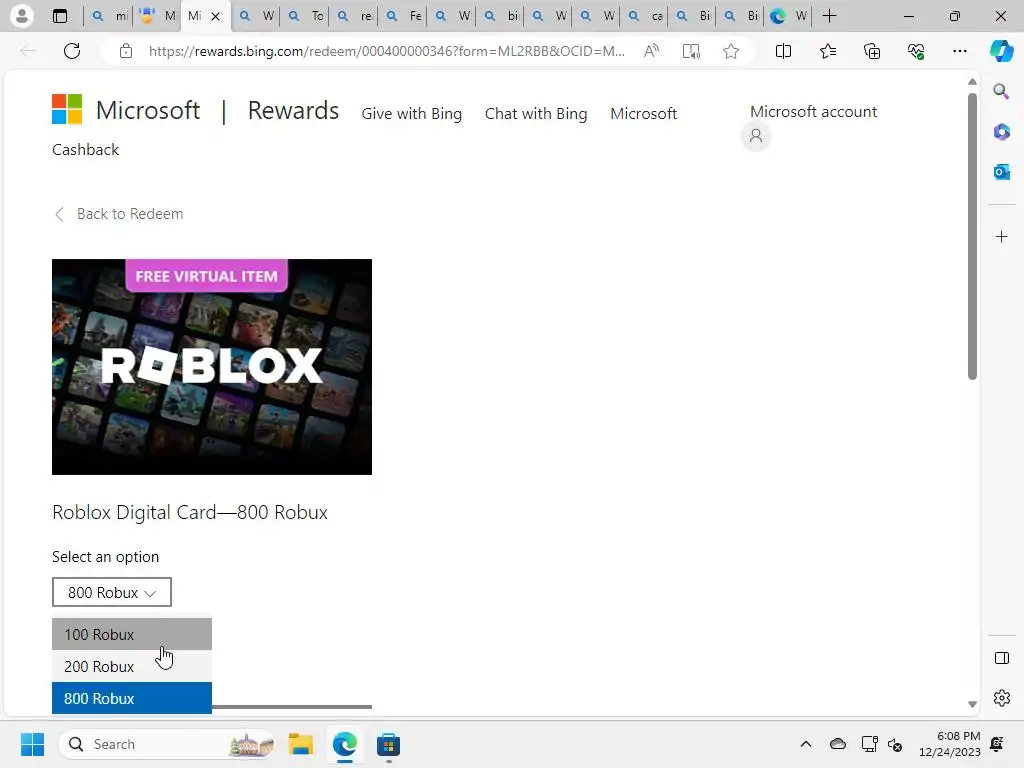Screen dimensions: 1024x768
Task: Open the Favorites list icon
Action: coord(827,51)
